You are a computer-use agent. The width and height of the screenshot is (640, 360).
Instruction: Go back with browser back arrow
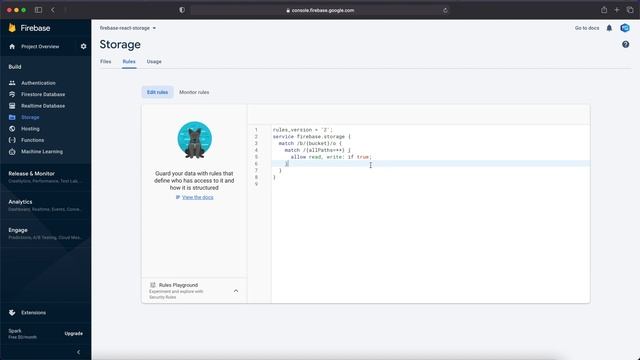click(x=53, y=10)
